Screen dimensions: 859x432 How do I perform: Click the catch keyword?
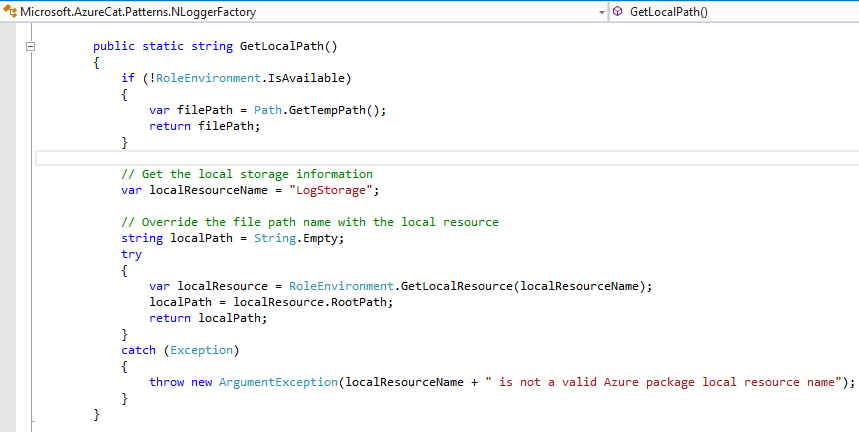[139, 350]
